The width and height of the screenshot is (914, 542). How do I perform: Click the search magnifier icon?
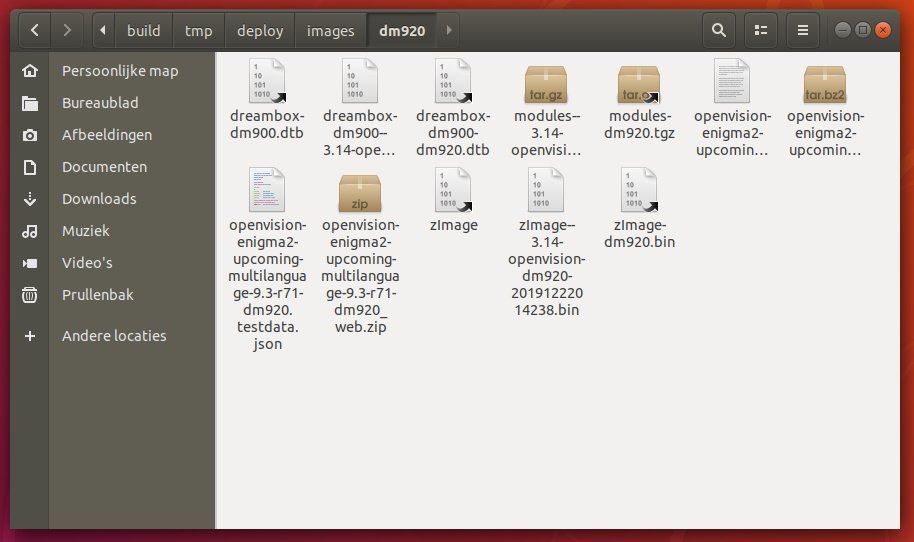[718, 31]
